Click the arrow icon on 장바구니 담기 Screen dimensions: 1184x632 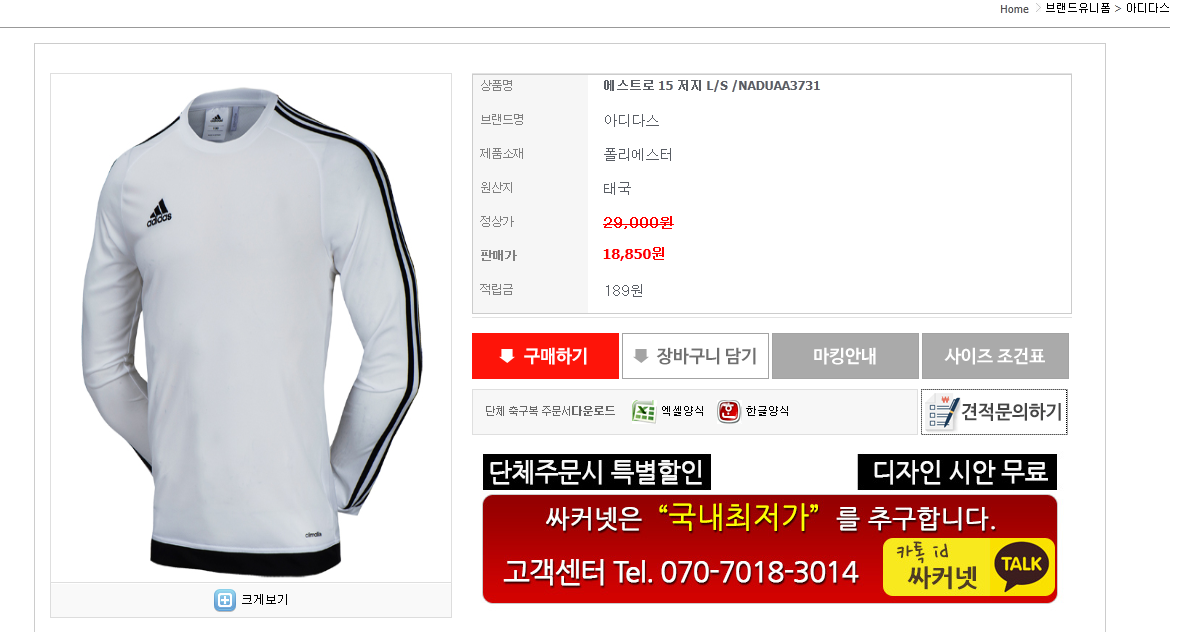point(641,356)
